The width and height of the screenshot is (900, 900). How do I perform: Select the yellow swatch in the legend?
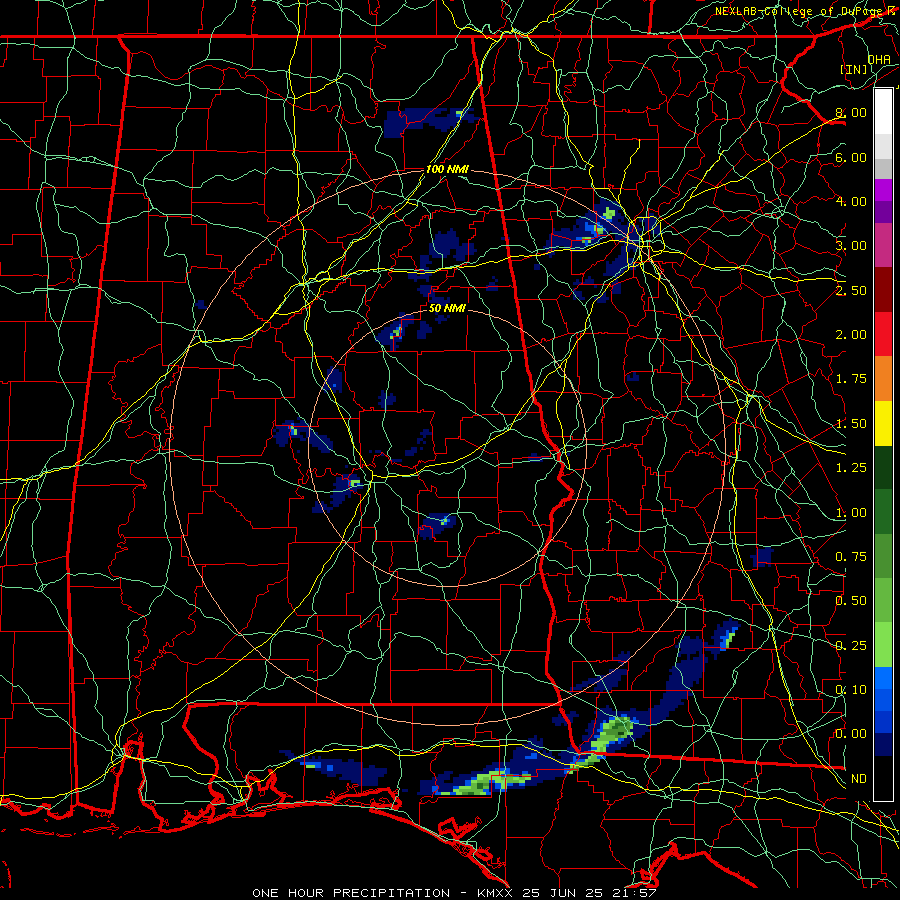(883, 423)
